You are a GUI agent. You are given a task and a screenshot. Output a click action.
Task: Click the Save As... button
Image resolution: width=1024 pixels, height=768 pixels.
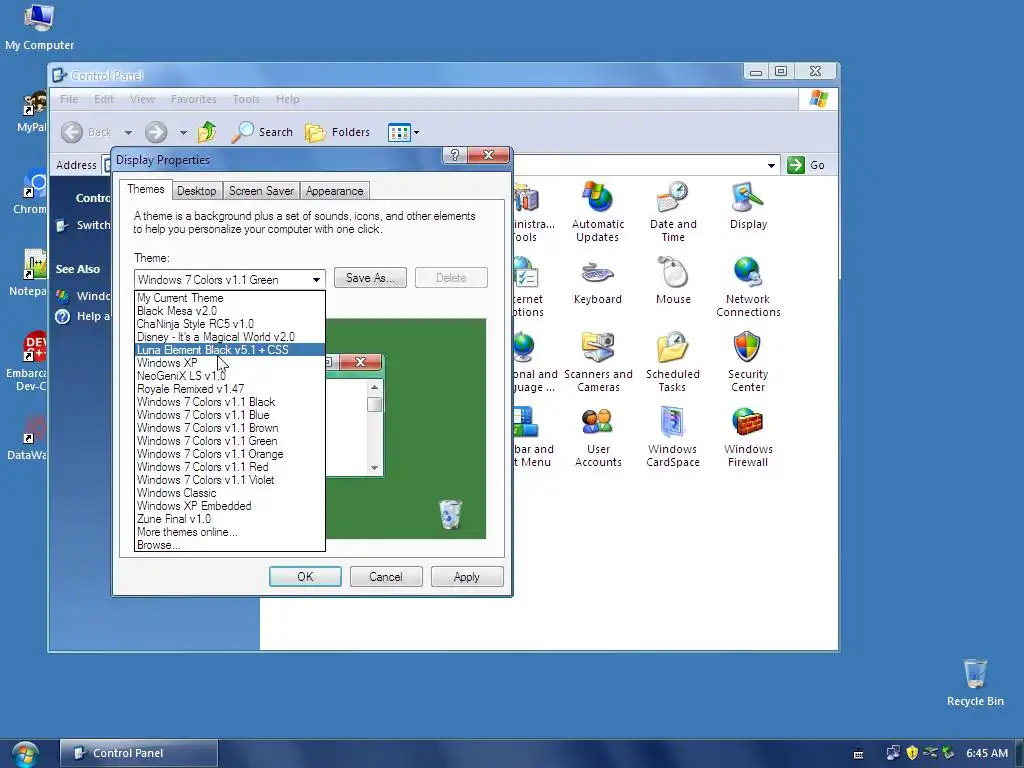click(370, 278)
